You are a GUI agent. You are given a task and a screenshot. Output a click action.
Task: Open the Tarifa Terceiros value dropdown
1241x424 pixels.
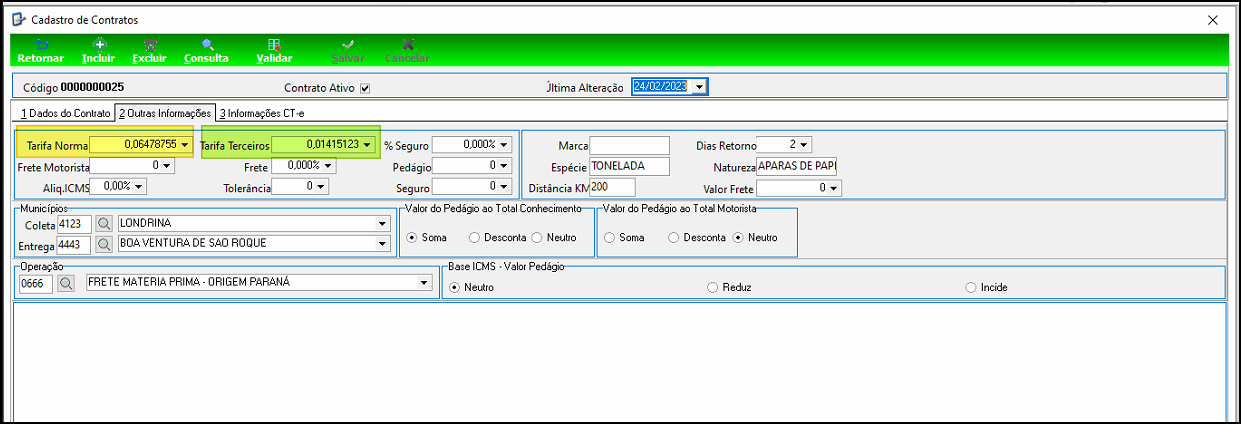pos(367,145)
